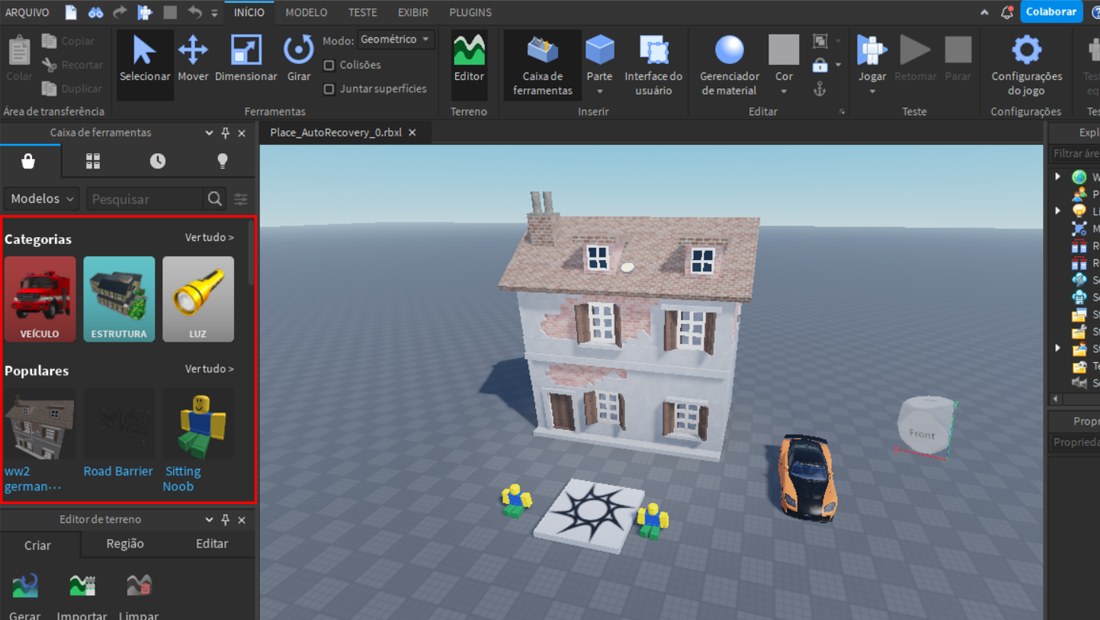Expand the first Explorer tree item

coord(1058,177)
